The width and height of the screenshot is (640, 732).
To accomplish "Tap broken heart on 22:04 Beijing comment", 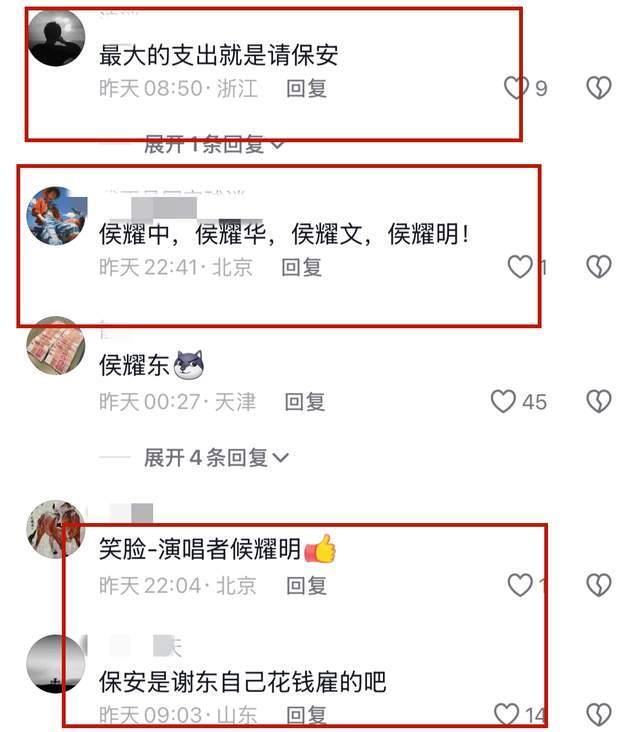I will [x=598, y=585].
